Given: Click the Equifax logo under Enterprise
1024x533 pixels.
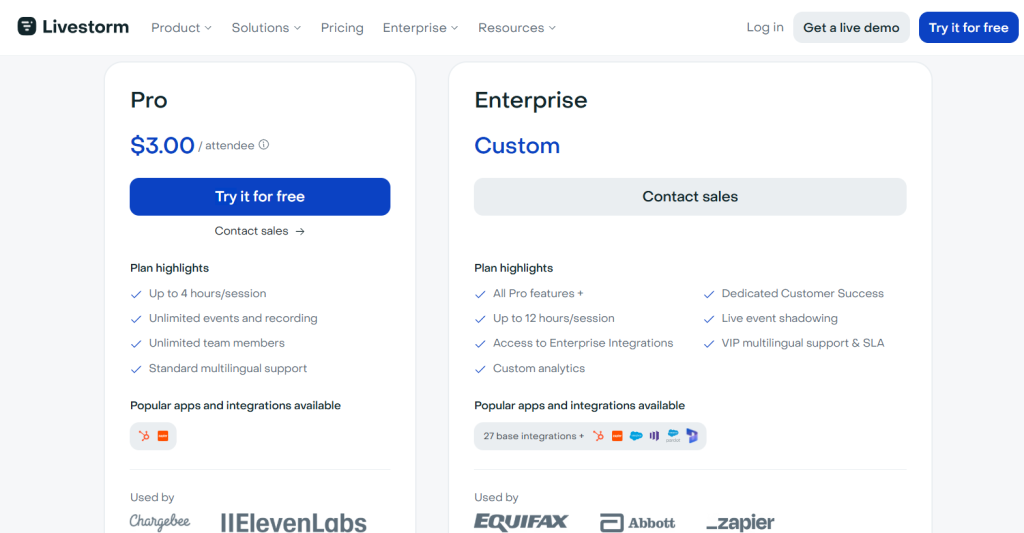Looking at the screenshot, I should [521, 522].
